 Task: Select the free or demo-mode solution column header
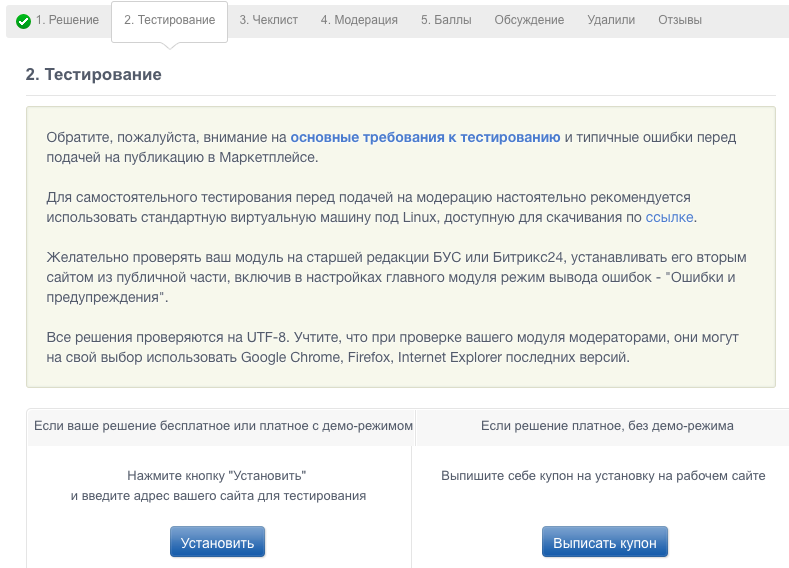click(223, 426)
